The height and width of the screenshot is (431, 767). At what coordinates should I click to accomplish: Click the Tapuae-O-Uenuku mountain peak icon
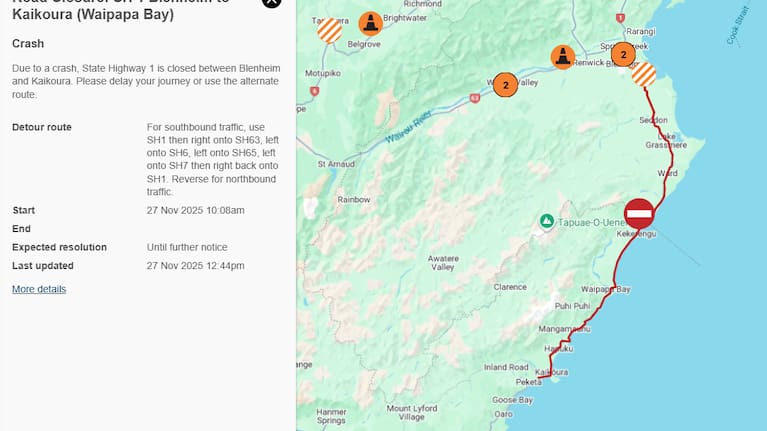547,220
